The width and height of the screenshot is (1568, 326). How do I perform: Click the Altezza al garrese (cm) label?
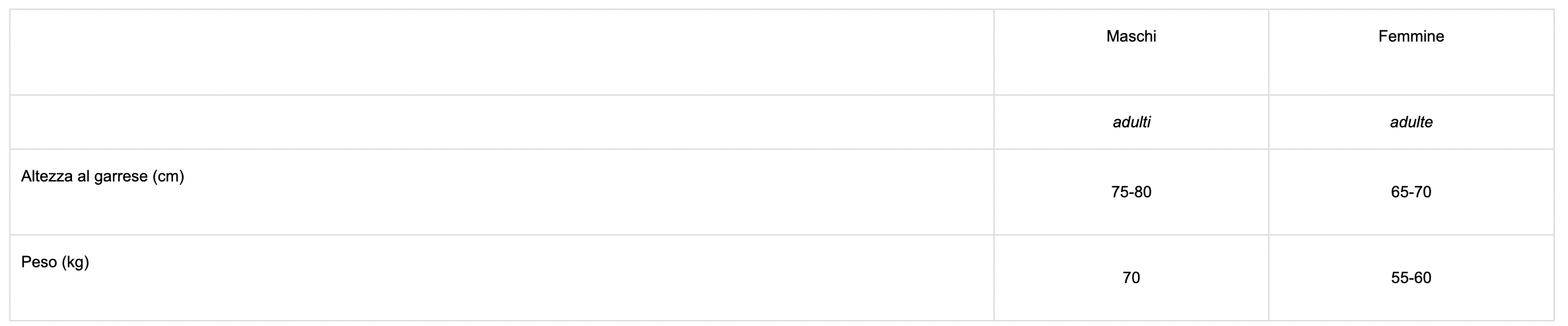tap(102, 177)
